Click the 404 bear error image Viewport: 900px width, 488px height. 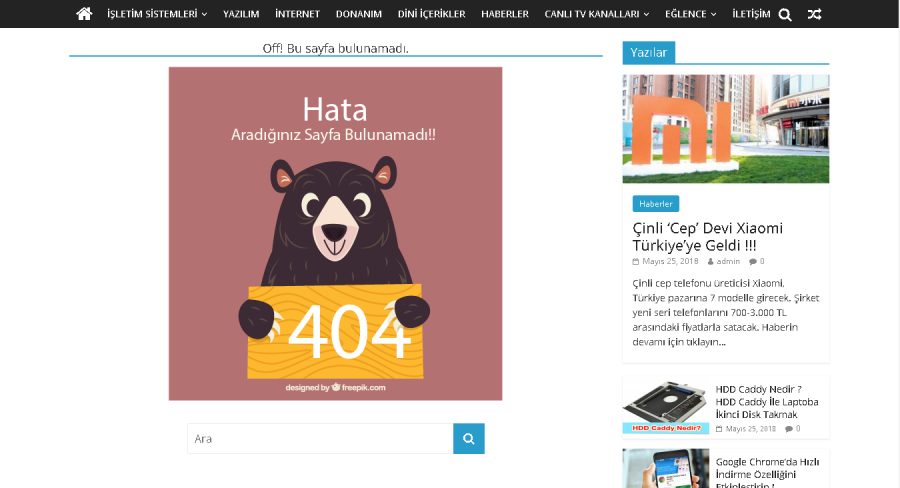pyautogui.click(x=335, y=234)
